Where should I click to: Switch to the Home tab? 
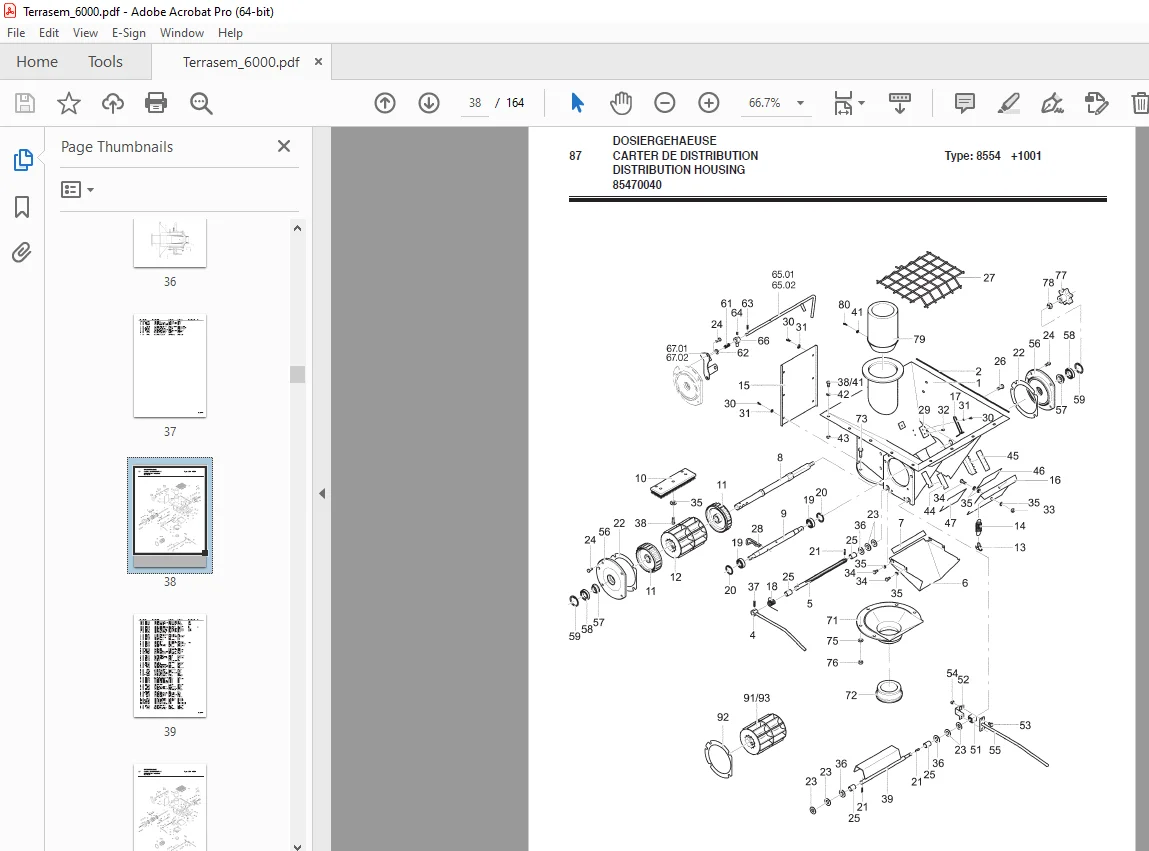coord(37,62)
